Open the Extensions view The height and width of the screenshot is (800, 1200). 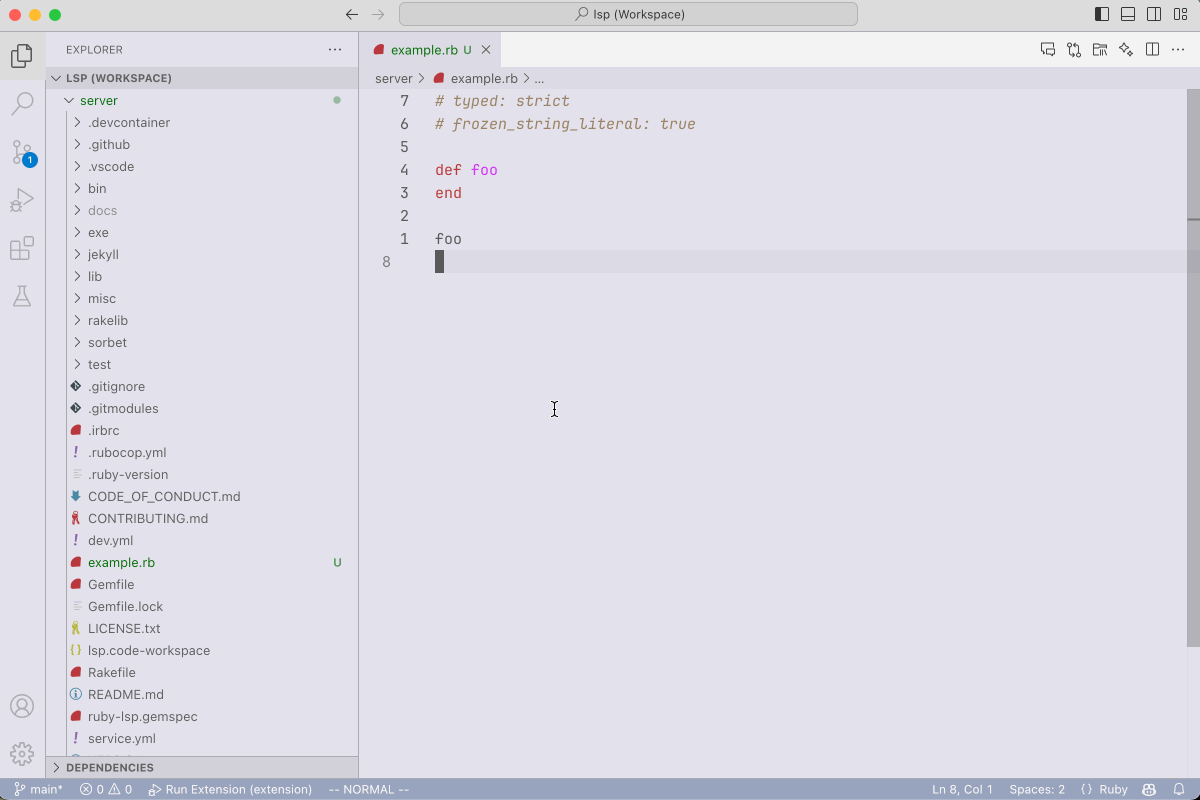[22, 248]
